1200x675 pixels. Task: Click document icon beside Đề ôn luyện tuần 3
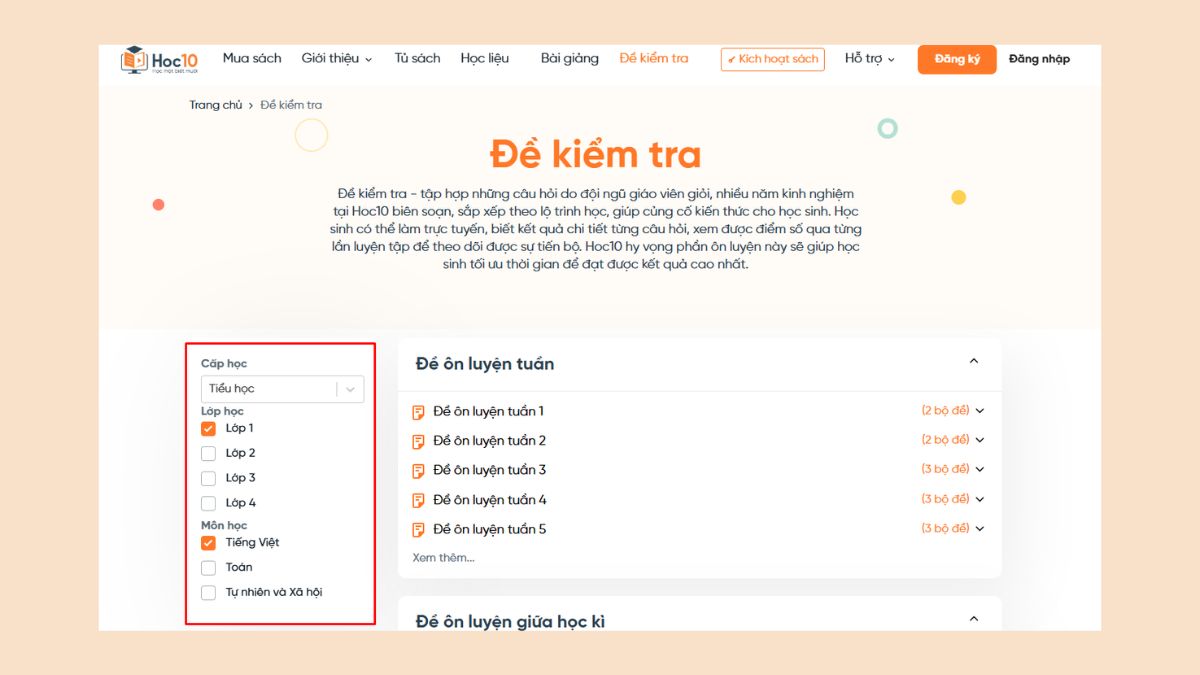[419, 471]
